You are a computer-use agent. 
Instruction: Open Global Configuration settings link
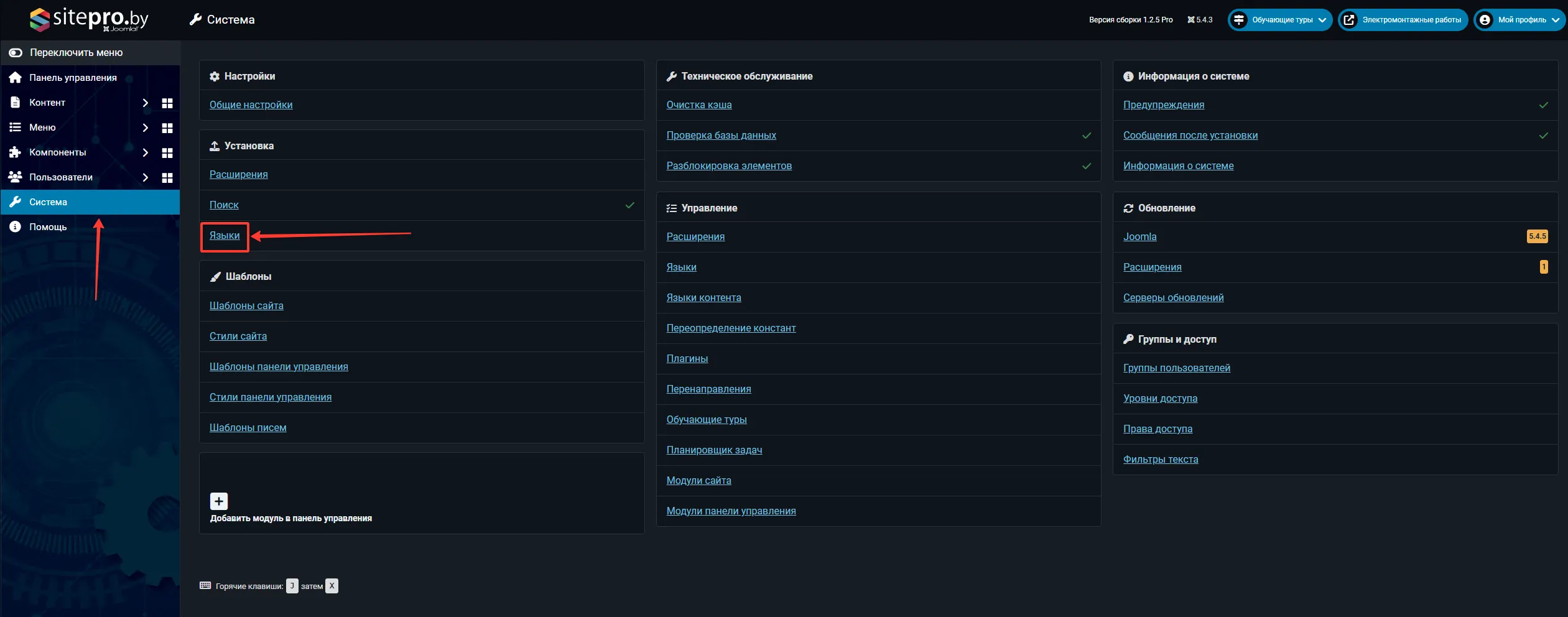click(x=251, y=105)
